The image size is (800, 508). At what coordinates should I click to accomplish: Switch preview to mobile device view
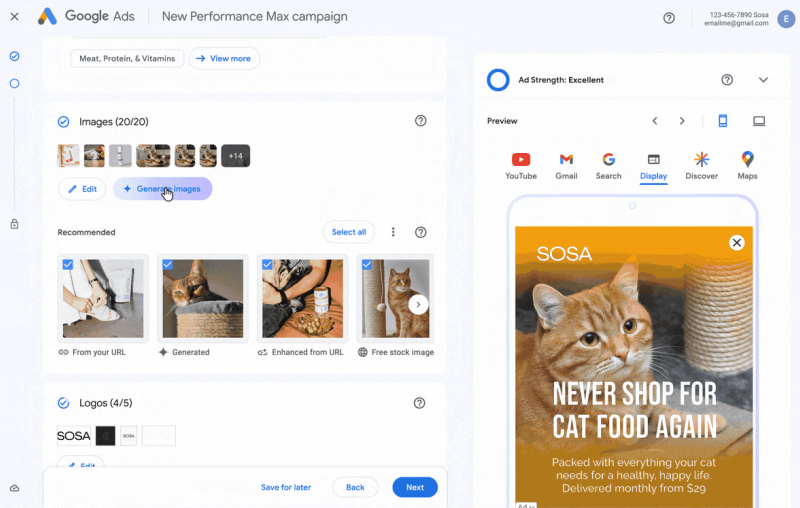(723, 121)
